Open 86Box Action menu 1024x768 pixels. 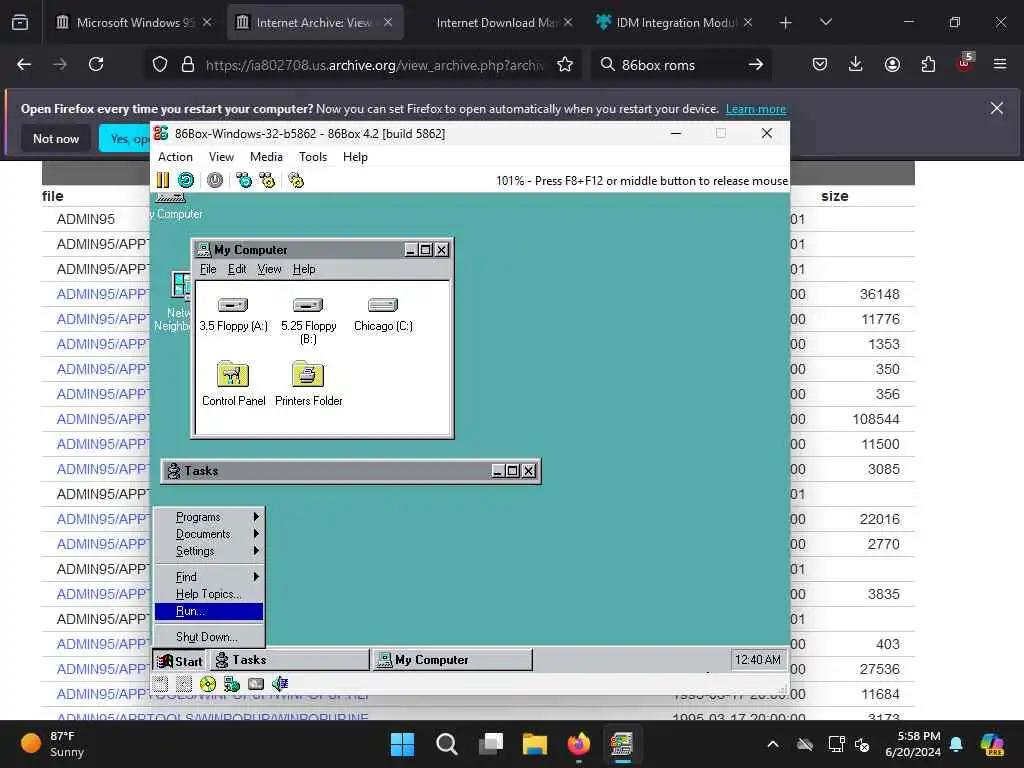point(175,157)
